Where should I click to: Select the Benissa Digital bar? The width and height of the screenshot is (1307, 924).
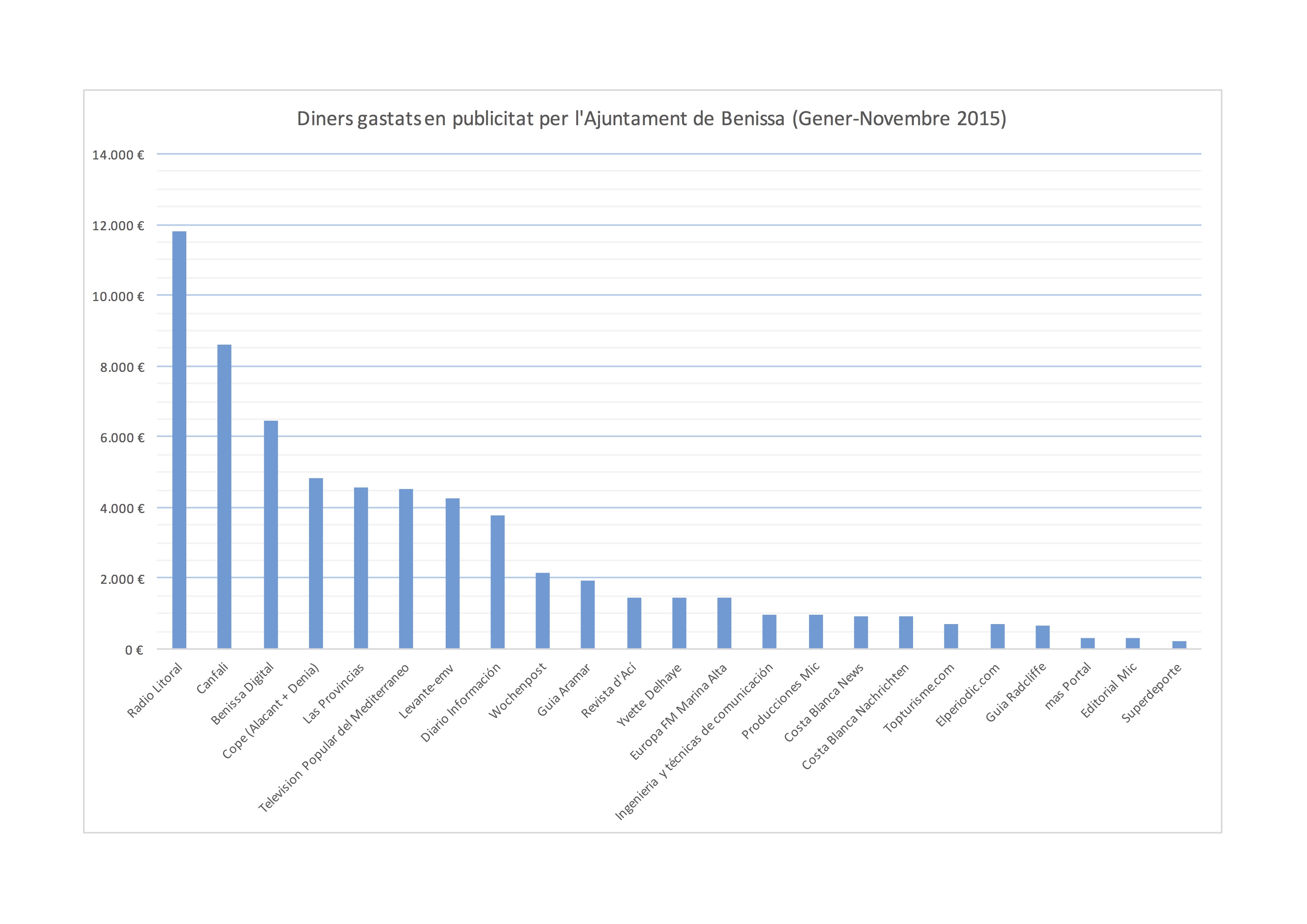click(271, 535)
